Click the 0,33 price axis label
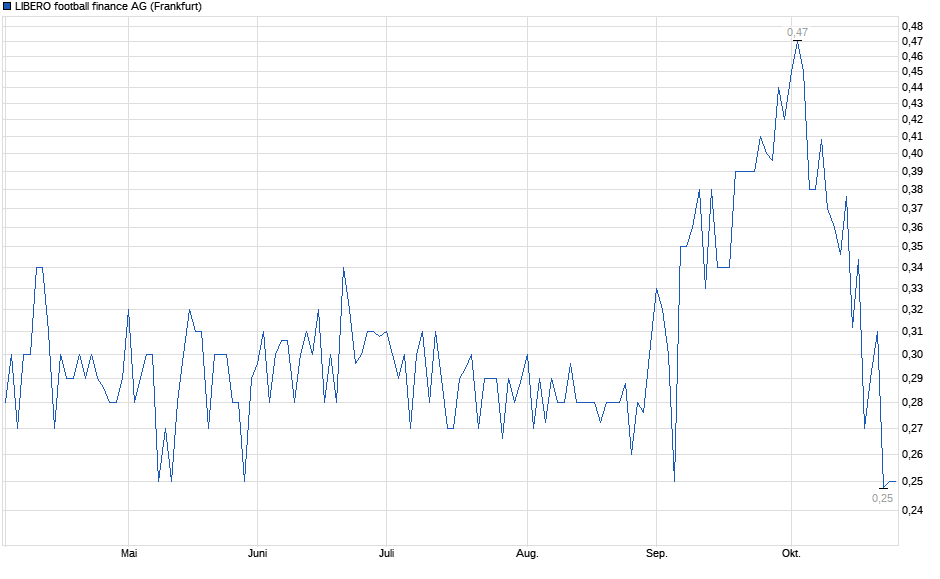 [x=911, y=288]
